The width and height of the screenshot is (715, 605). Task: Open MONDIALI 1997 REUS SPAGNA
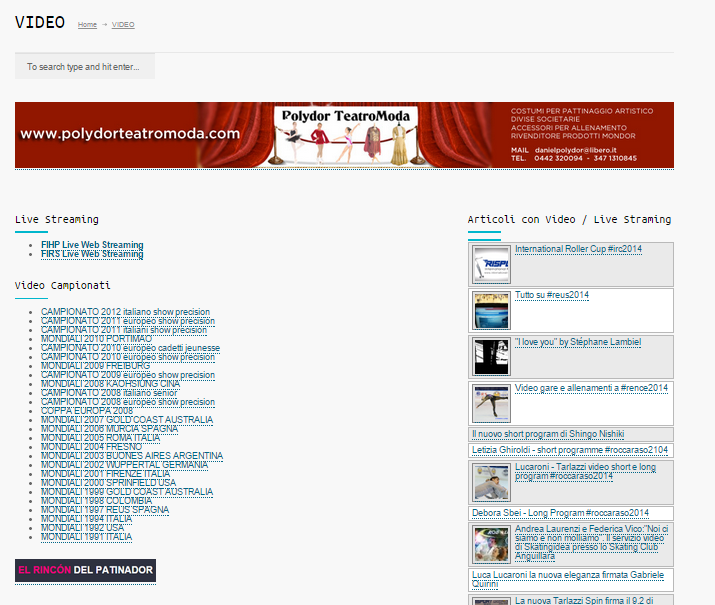pos(105,510)
